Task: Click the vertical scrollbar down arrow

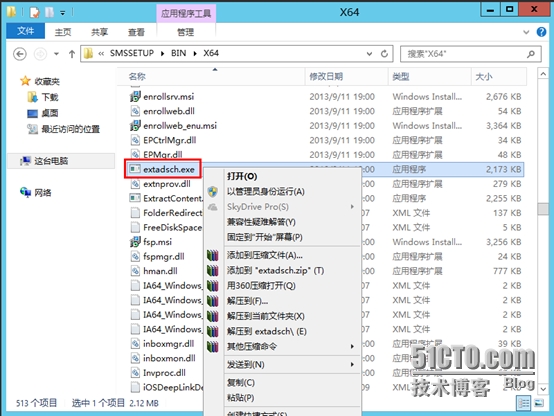Action: (x=543, y=388)
